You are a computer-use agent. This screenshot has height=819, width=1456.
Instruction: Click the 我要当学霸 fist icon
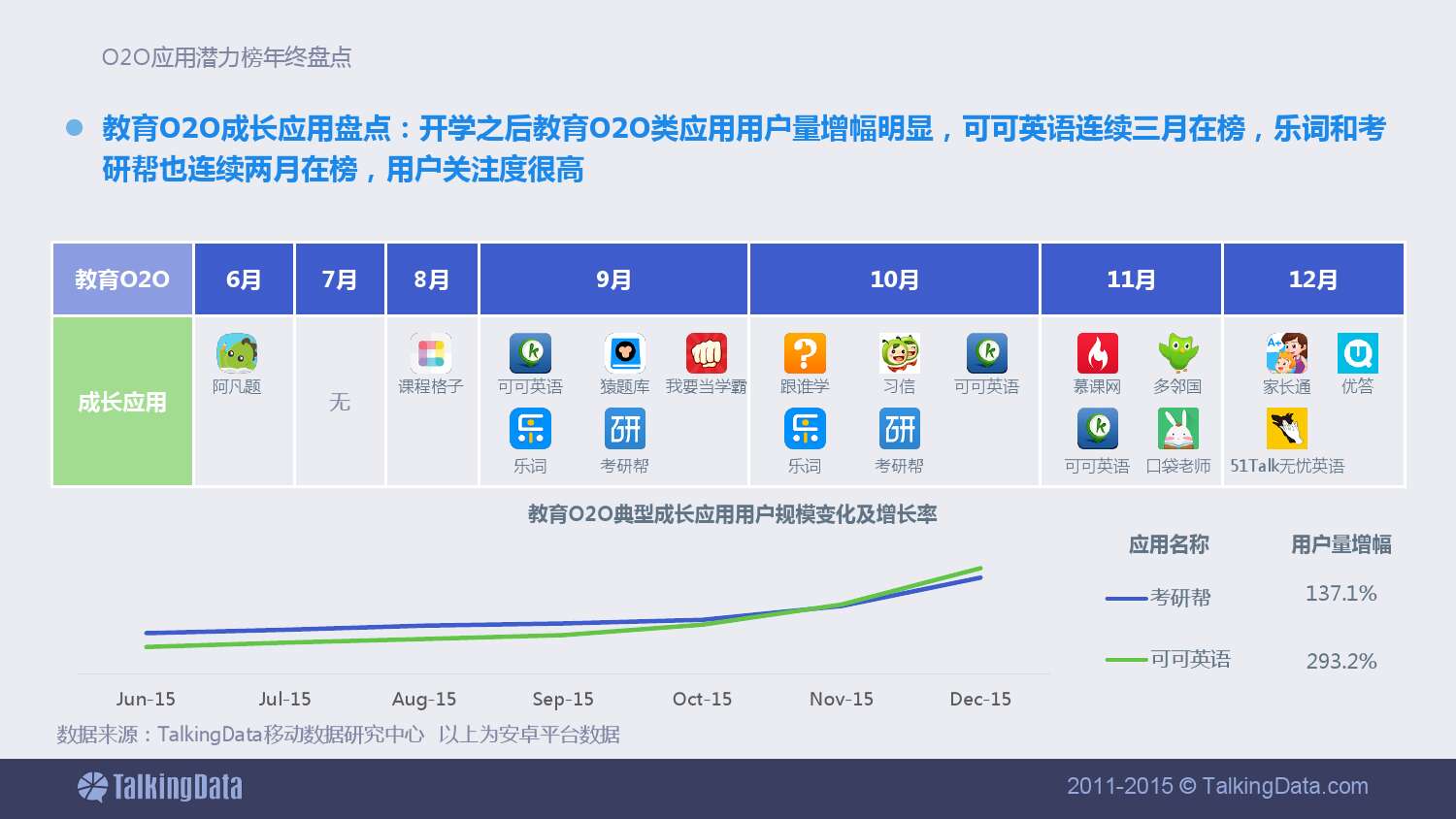707,353
